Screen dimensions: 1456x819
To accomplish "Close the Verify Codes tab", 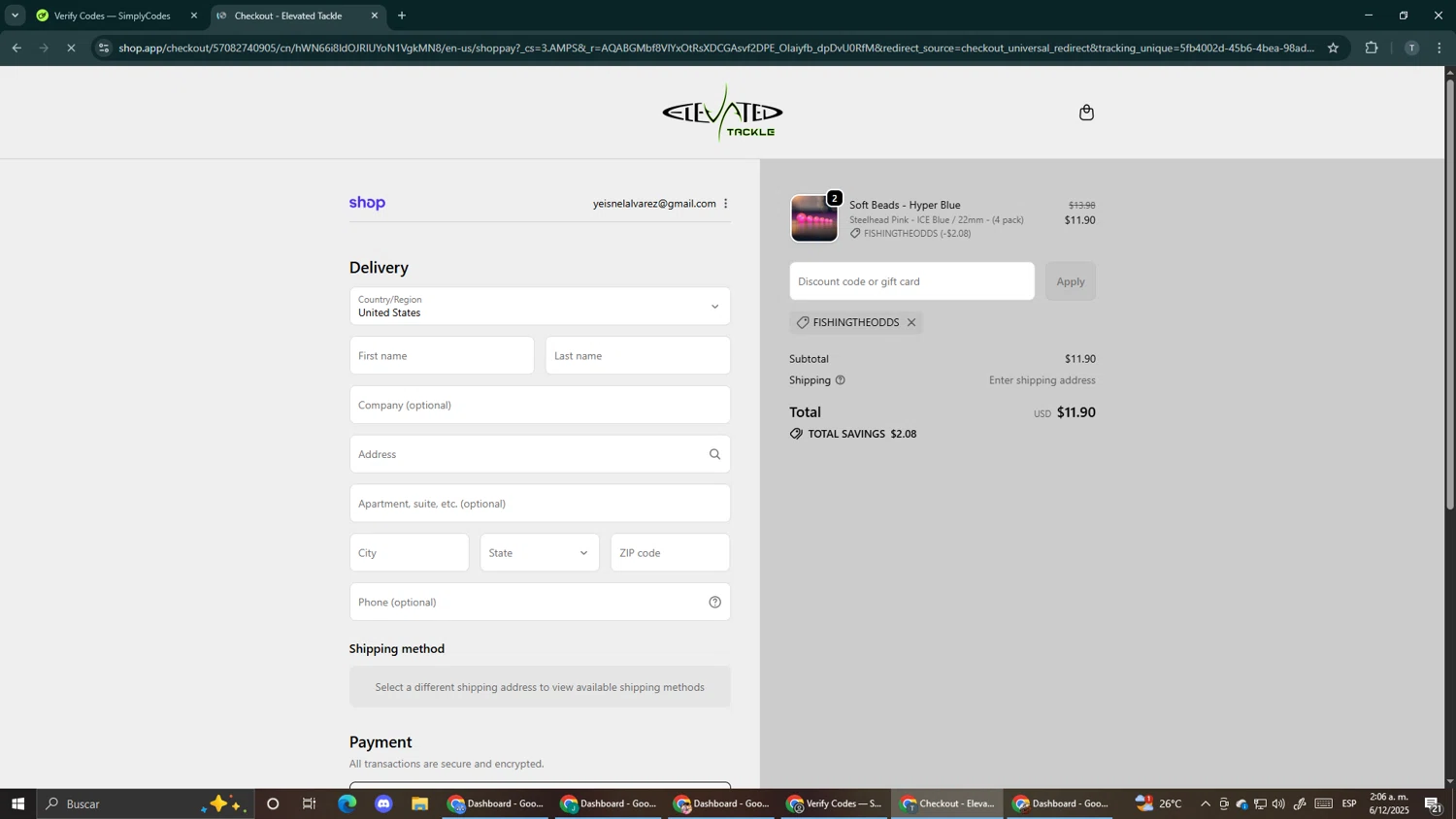I will point(193,16).
